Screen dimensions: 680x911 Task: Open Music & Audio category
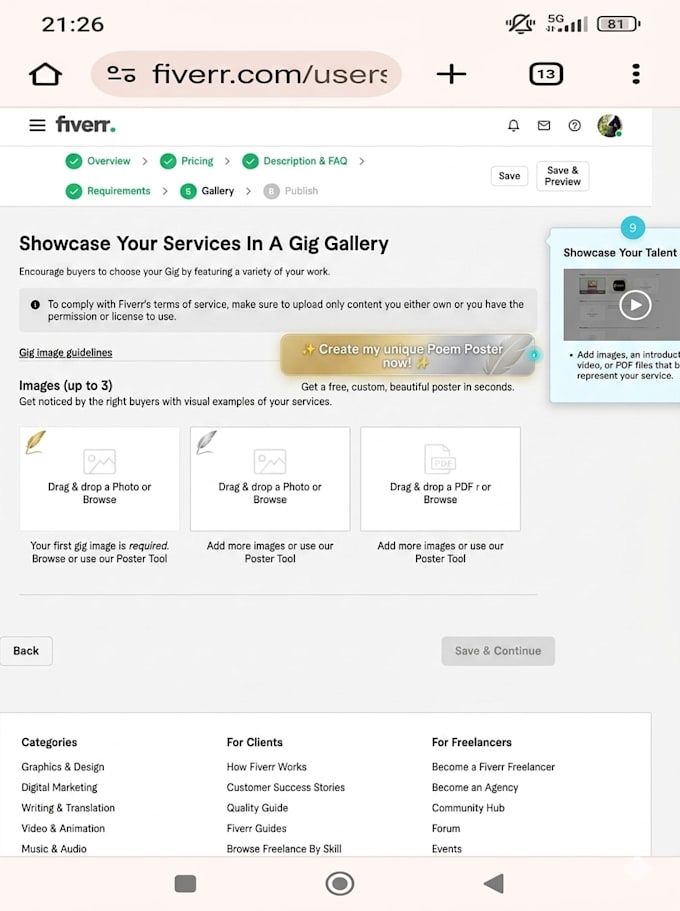[53, 849]
